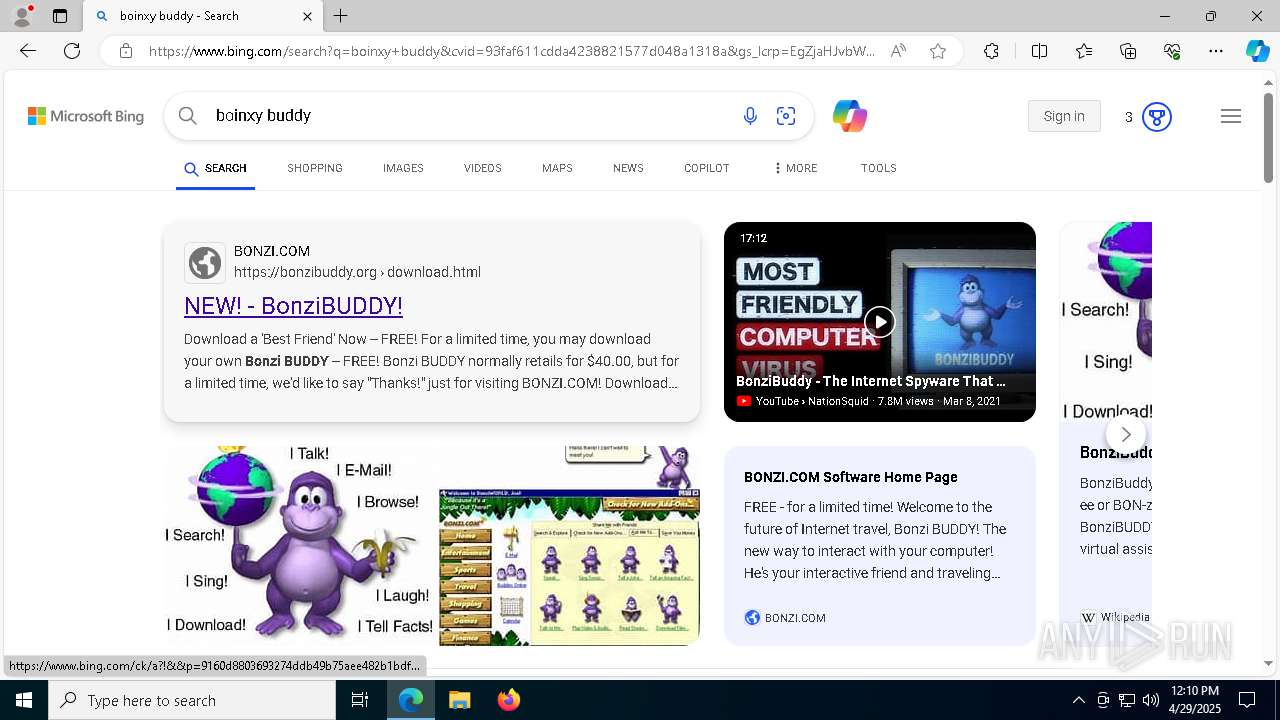Open the BonziWORLD interface screenshot image

[569, 546]
